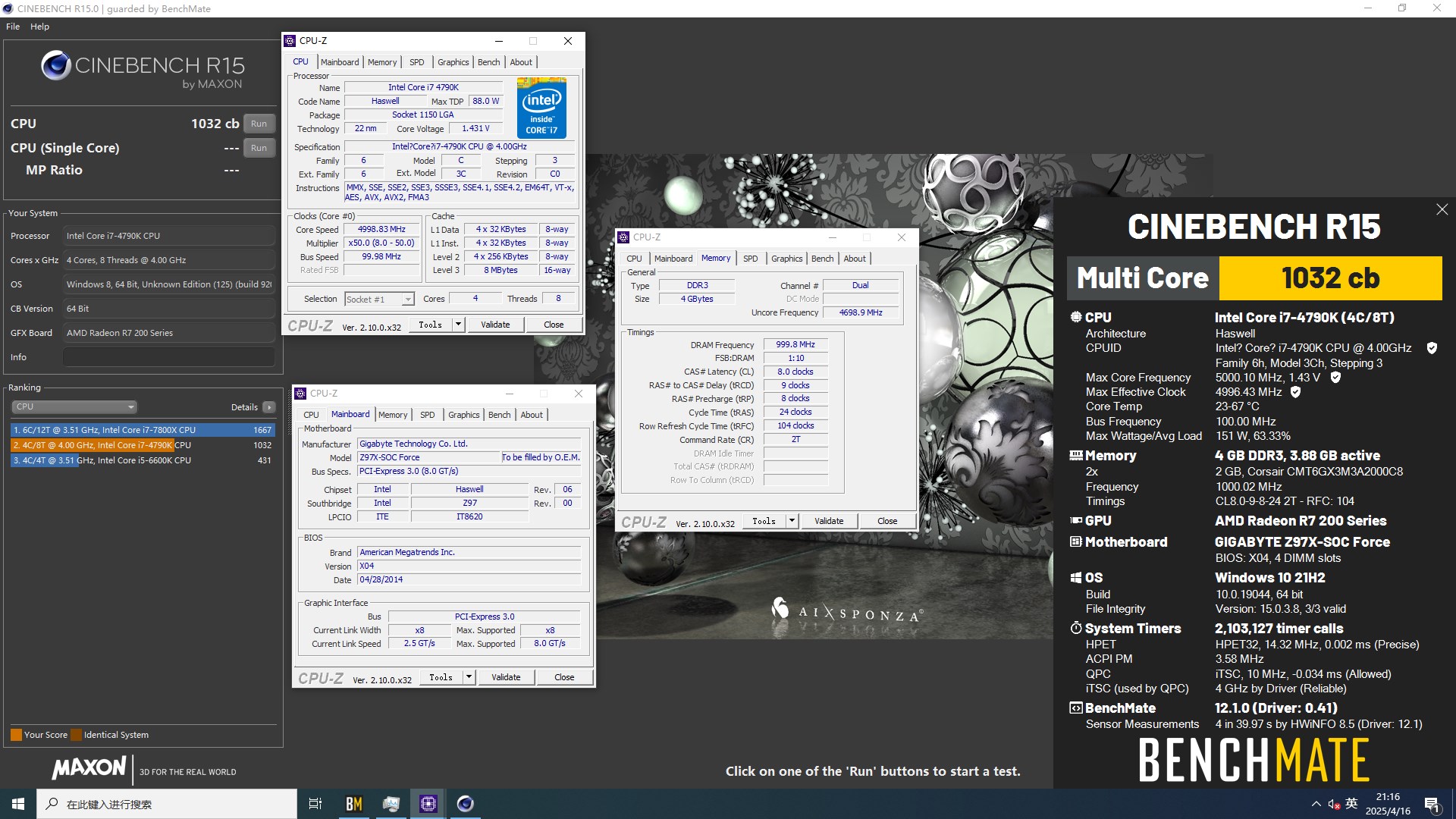Open Graphics tab in Mainboard CPU-Z window

[464, 415]
